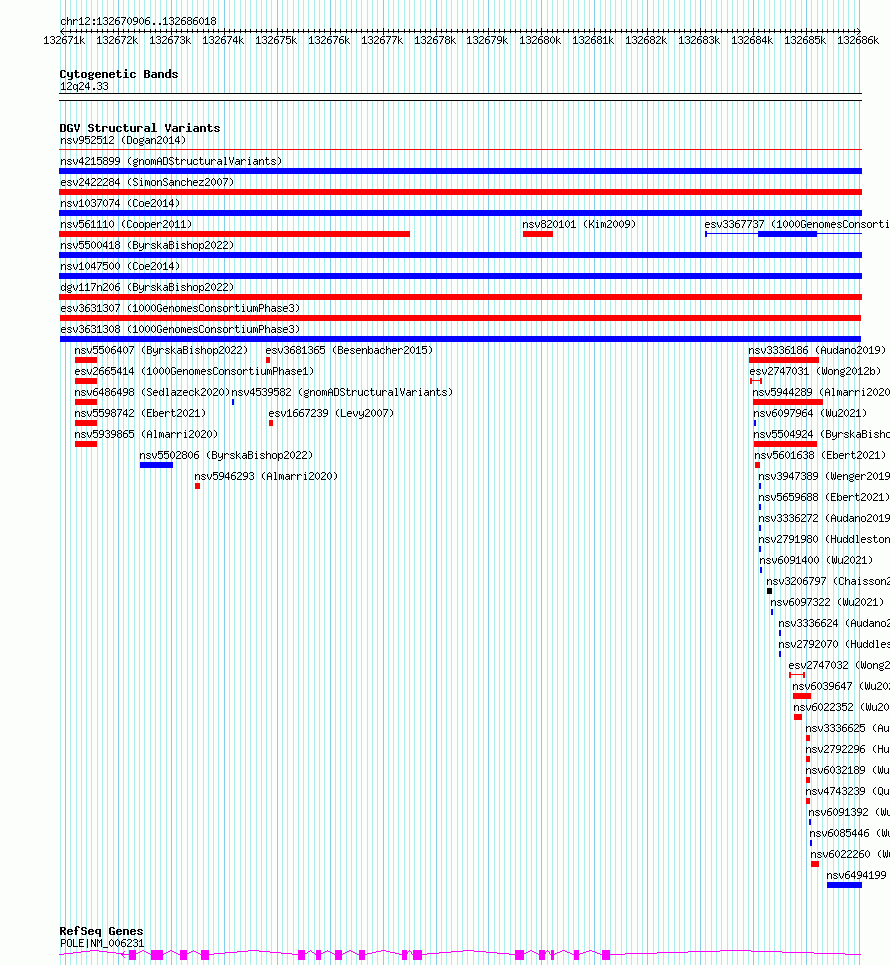This screenshot has width=890, height=965.
Task: Select nsv3336625 variant label
Action: click(x=848, y=728)
